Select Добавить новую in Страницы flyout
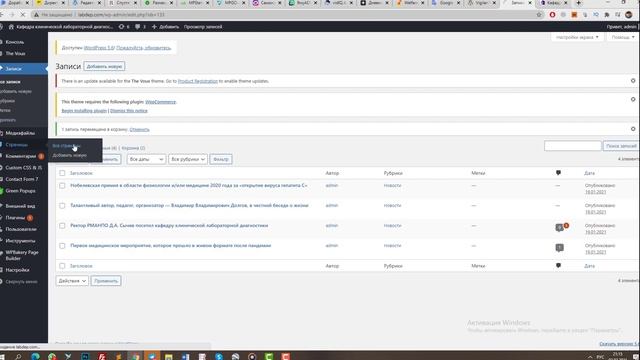The image size is (640, 360). (69, 155)
